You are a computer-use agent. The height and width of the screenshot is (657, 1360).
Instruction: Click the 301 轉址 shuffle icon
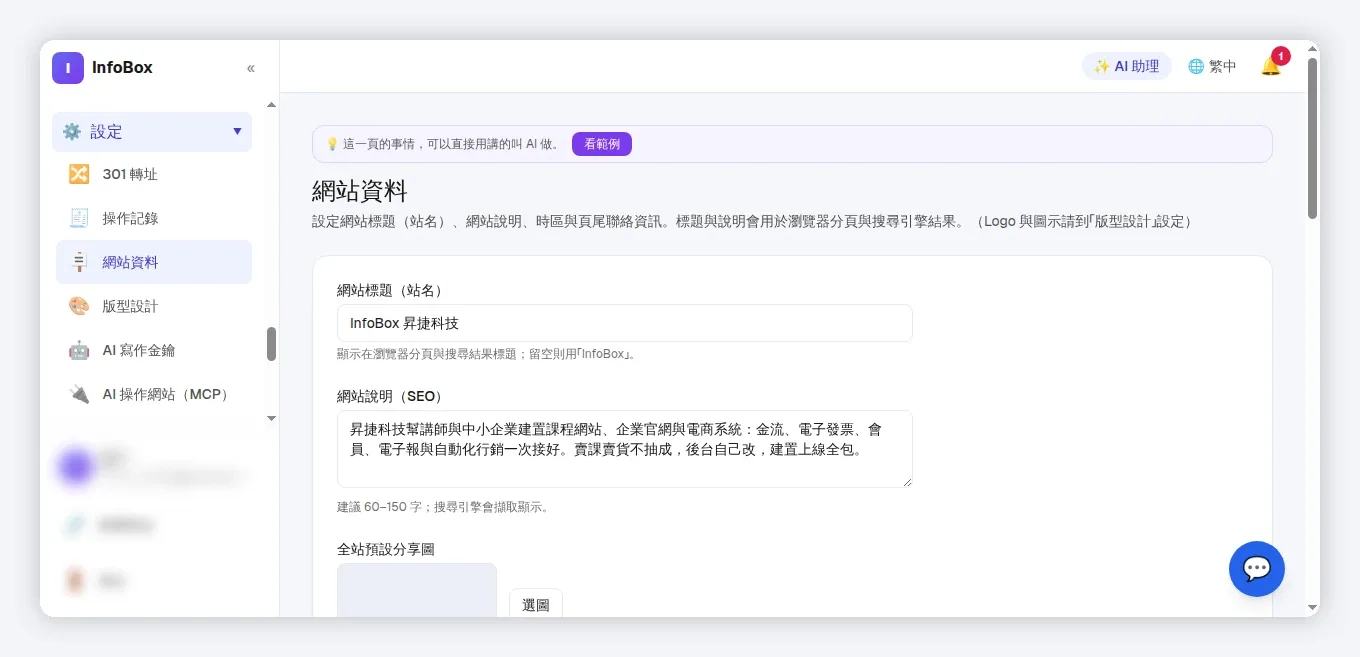pyautogui.click(x=79, y=174)
